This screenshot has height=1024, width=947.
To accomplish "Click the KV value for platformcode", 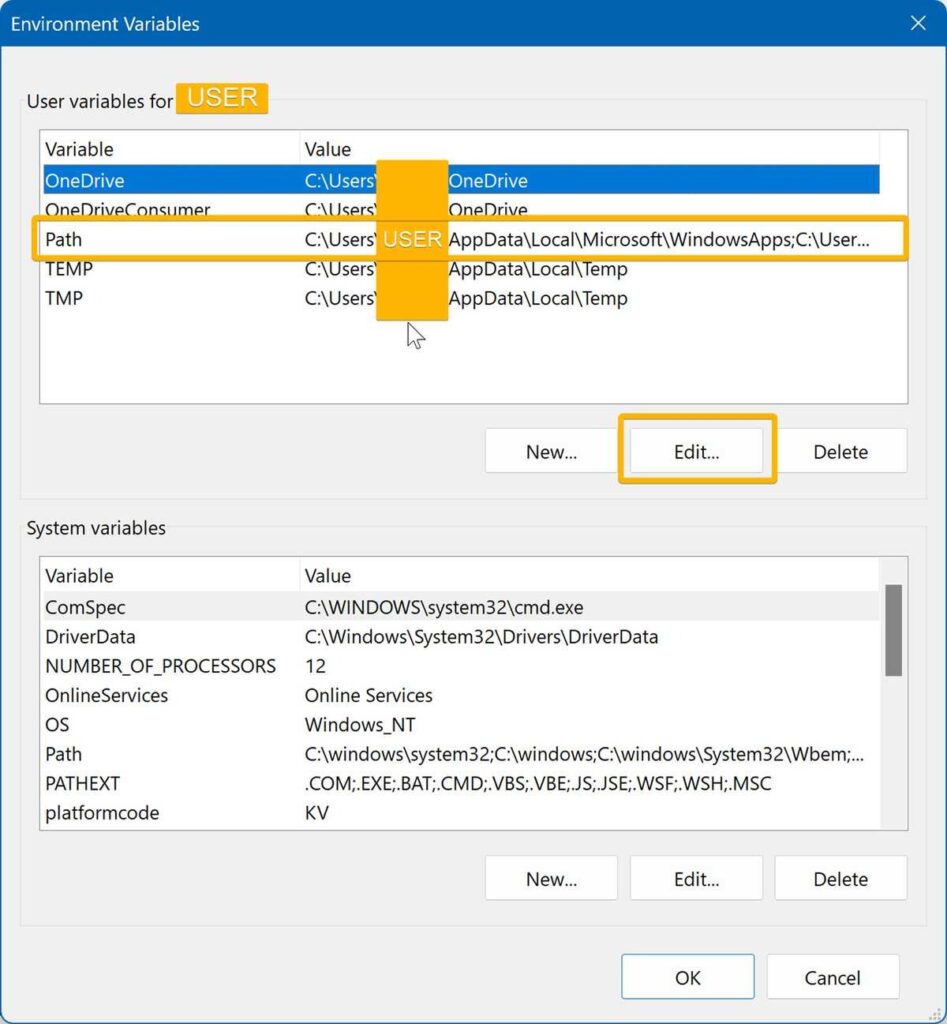I will coord(317,812).
